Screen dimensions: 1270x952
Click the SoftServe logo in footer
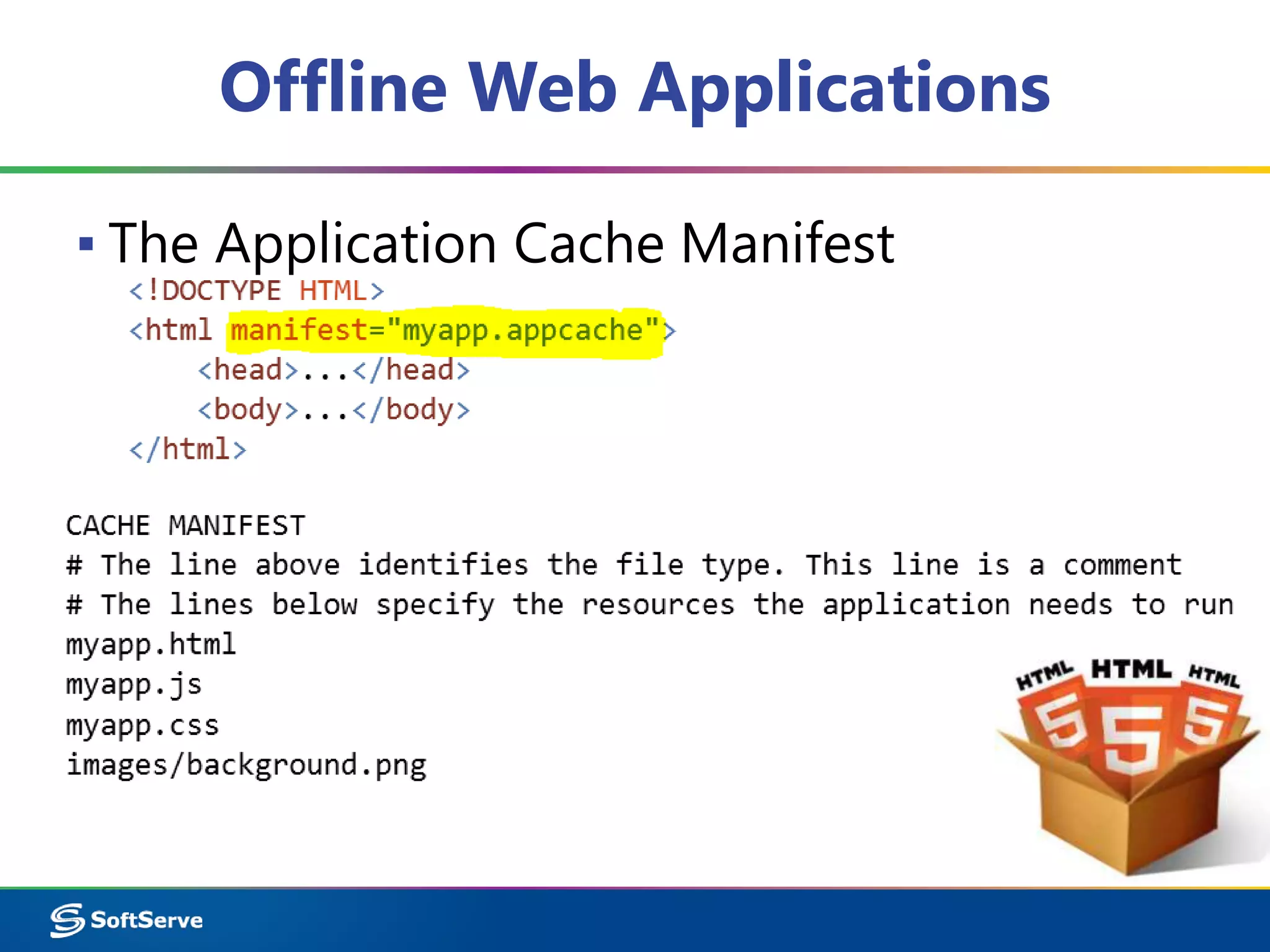(127, 920)
